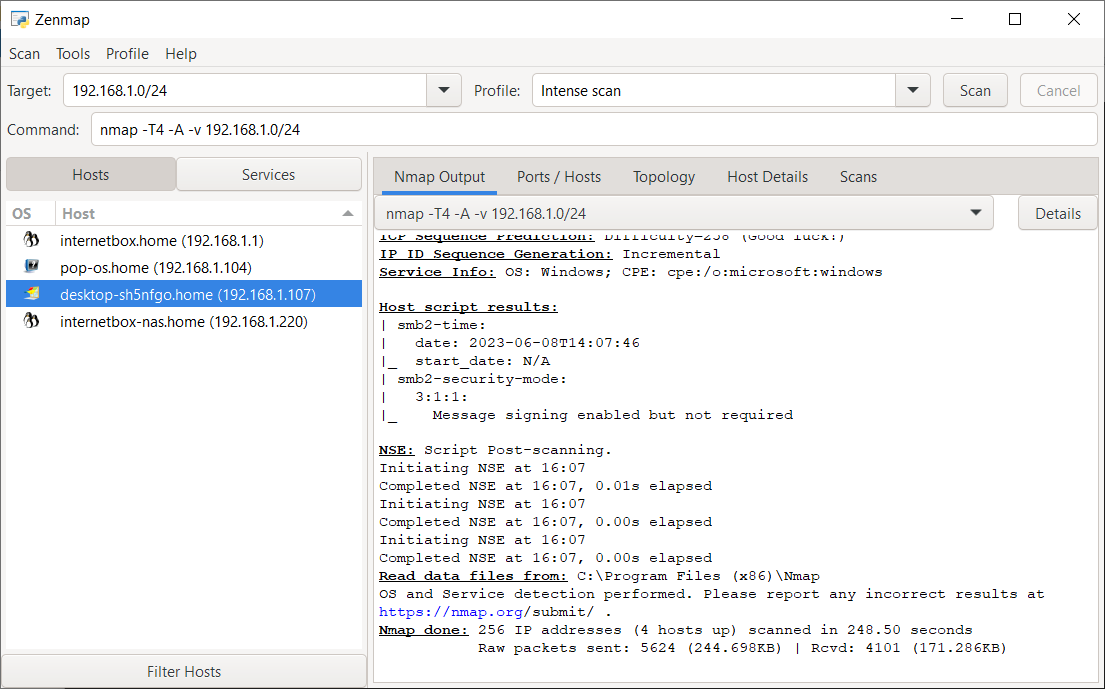
Task: Click the penguin icon next to internetbox-nas.home
Action: (31, 321)
